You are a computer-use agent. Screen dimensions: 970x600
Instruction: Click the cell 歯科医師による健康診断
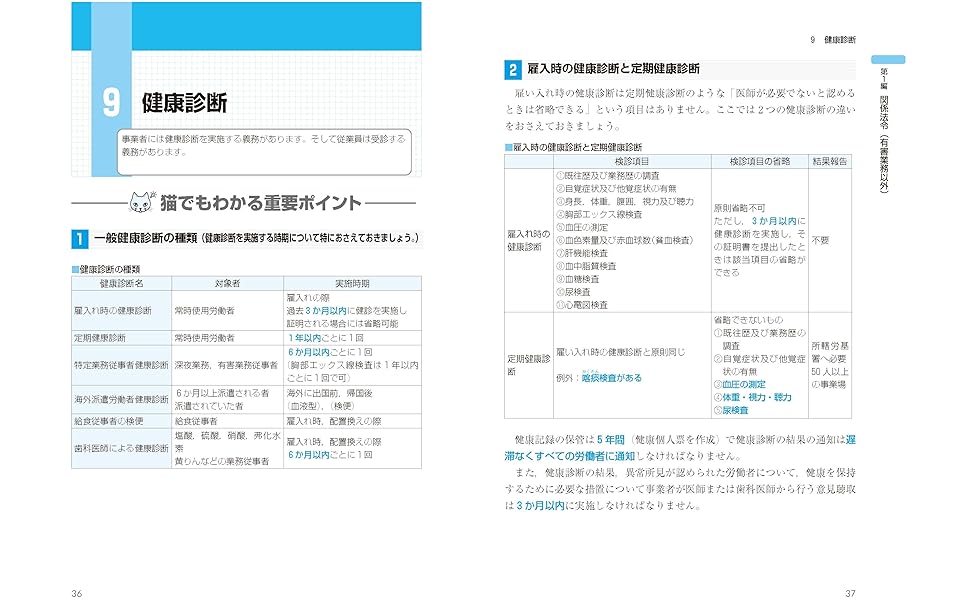121,448
